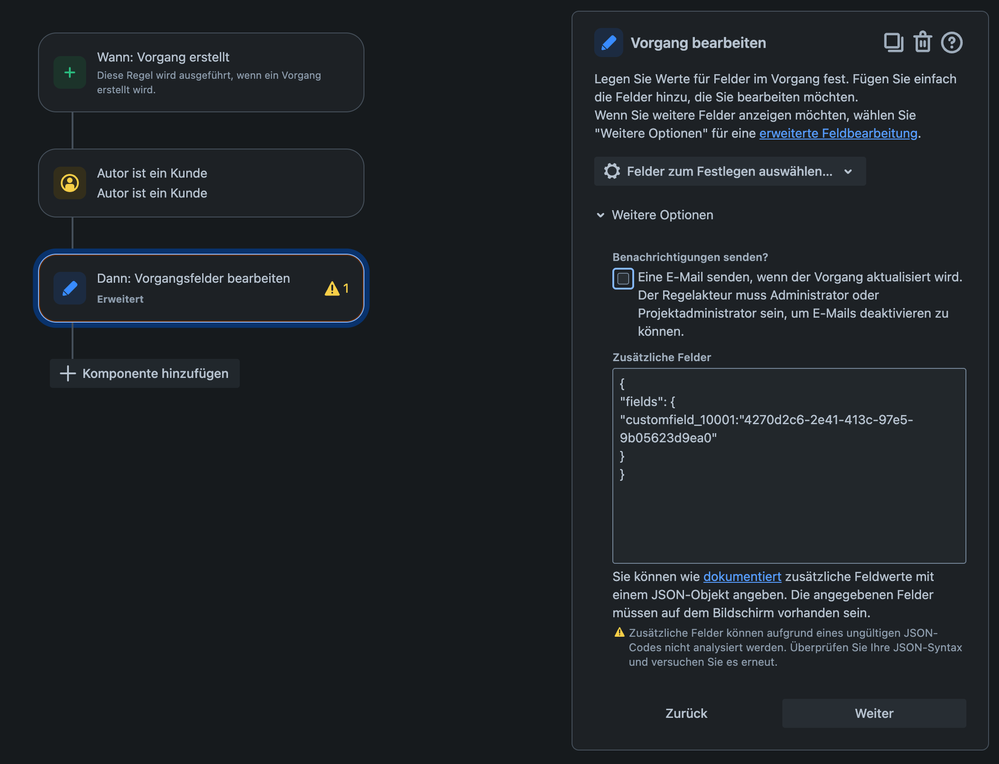
Task: Click the green plus trigger icon
Action: tap(69, 73)
